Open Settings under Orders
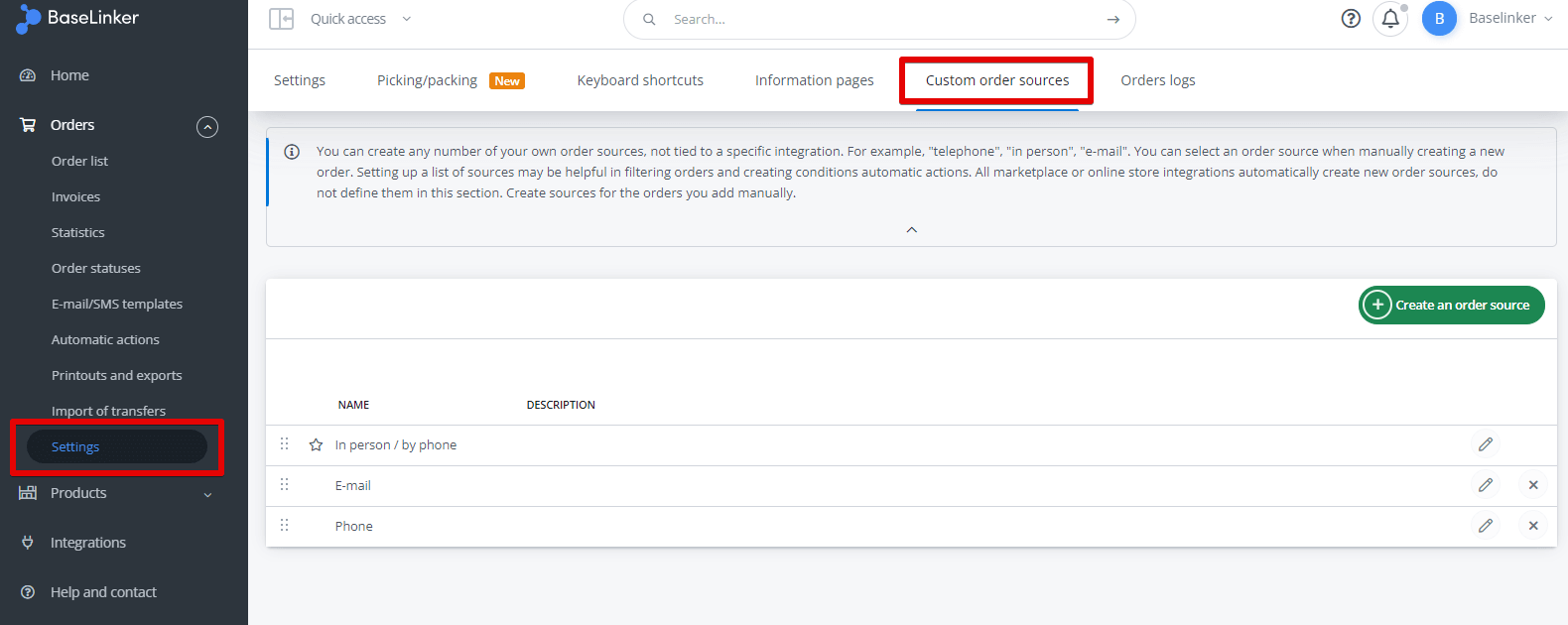 point(116,446)
